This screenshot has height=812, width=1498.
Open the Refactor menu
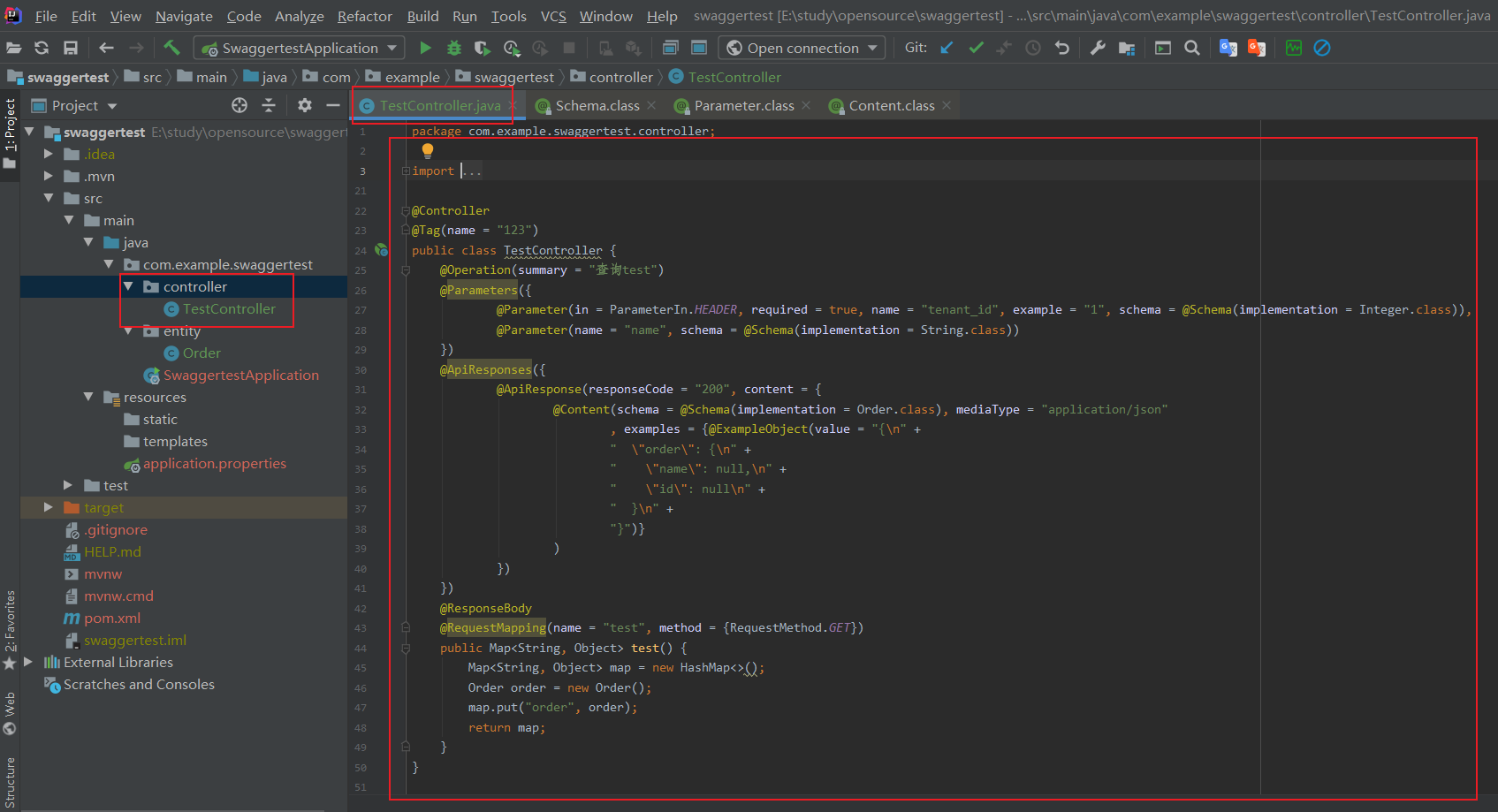click(364, 16)
